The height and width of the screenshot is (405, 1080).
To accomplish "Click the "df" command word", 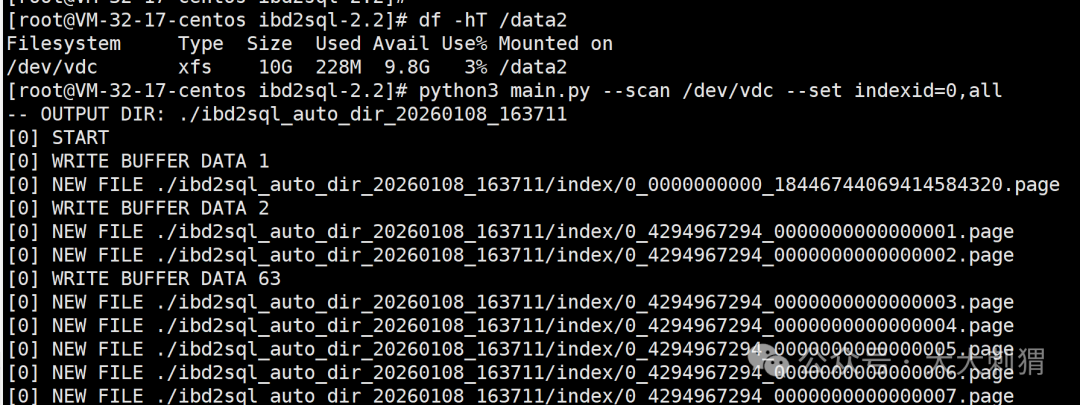I will [x=430, y=21].
